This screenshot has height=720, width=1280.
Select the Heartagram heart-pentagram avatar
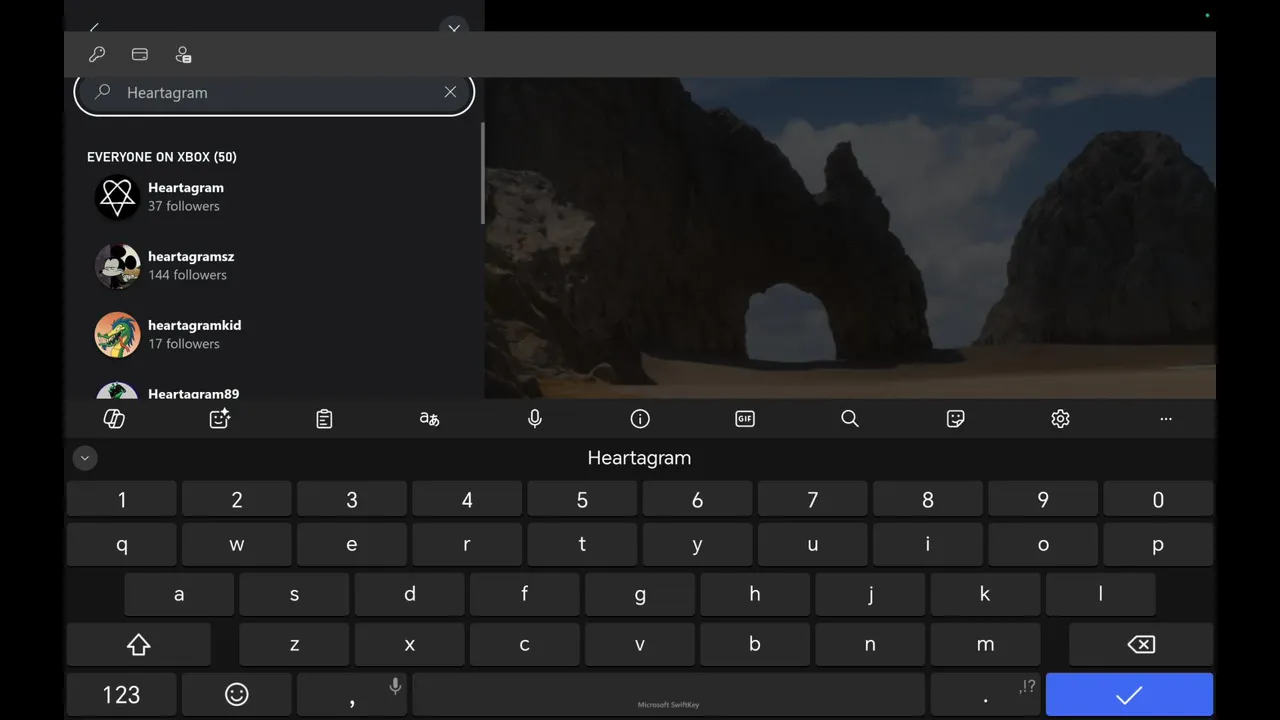tap(117, 197)
